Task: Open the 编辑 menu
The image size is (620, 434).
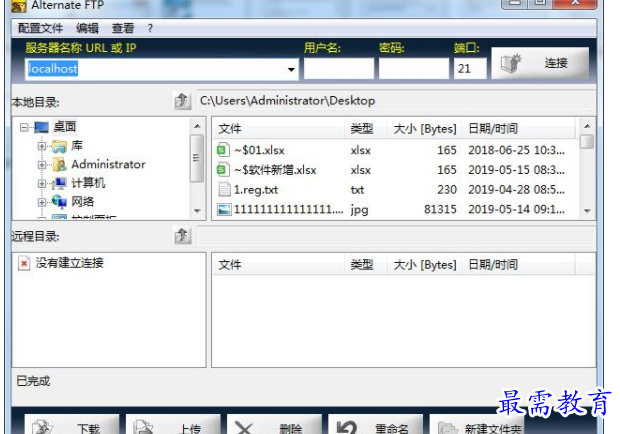Action: (x=87, y=28)
